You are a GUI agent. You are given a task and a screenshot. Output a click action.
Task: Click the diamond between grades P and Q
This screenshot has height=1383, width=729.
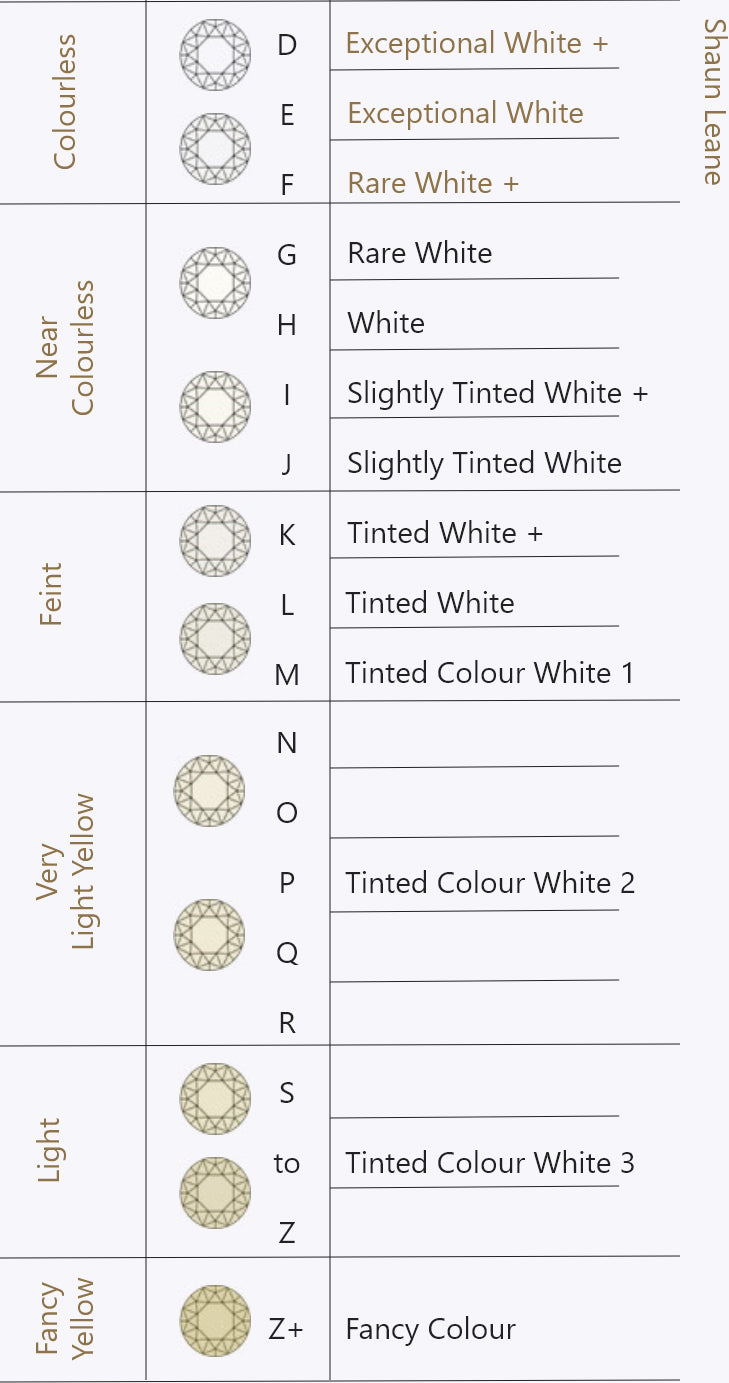pos(209,935)
